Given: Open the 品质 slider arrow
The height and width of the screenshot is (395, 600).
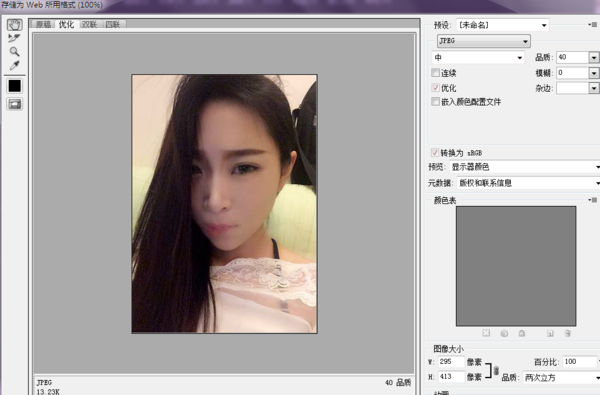Looking at the screenshot, I should [x=593, y=57].
